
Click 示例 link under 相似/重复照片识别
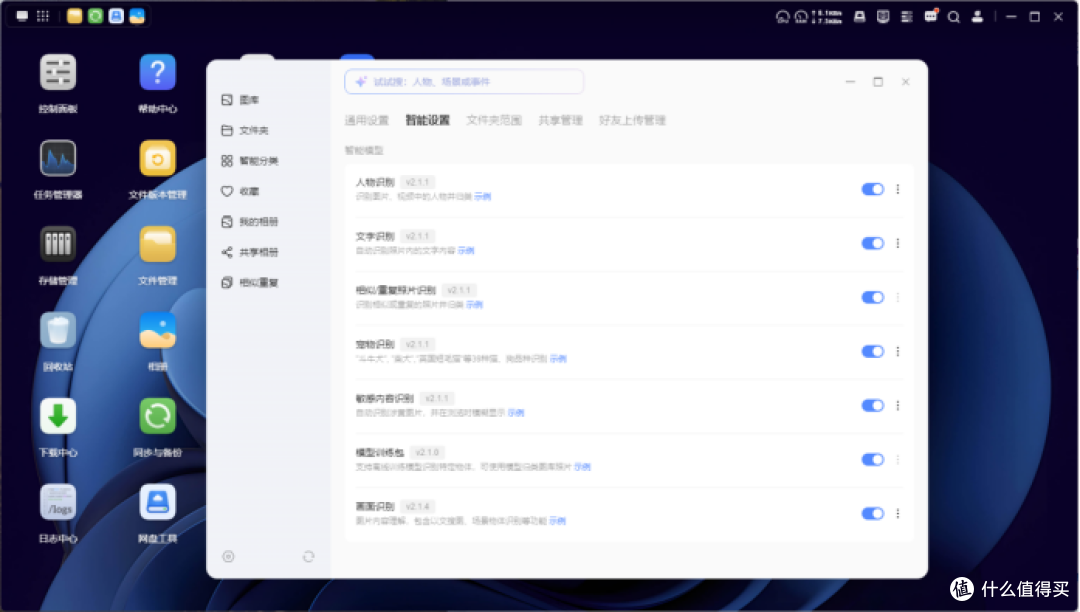click(475, 305)
